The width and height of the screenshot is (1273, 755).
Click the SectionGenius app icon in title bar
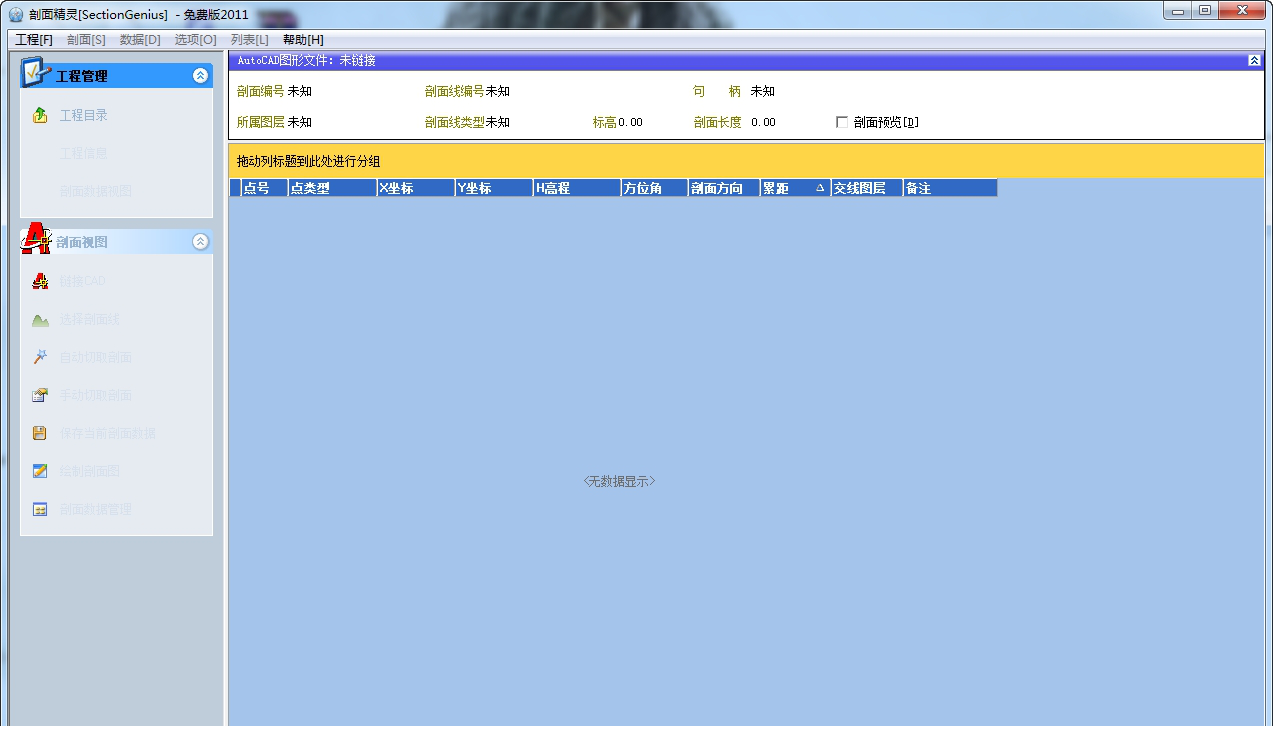(x=16, y=14)
